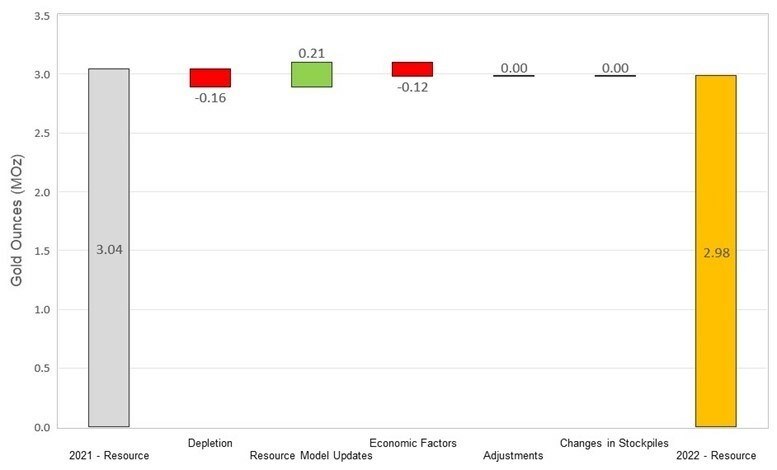777x470 pixels.
Task: Select the red Economic Factors bar
Action: 412,69
